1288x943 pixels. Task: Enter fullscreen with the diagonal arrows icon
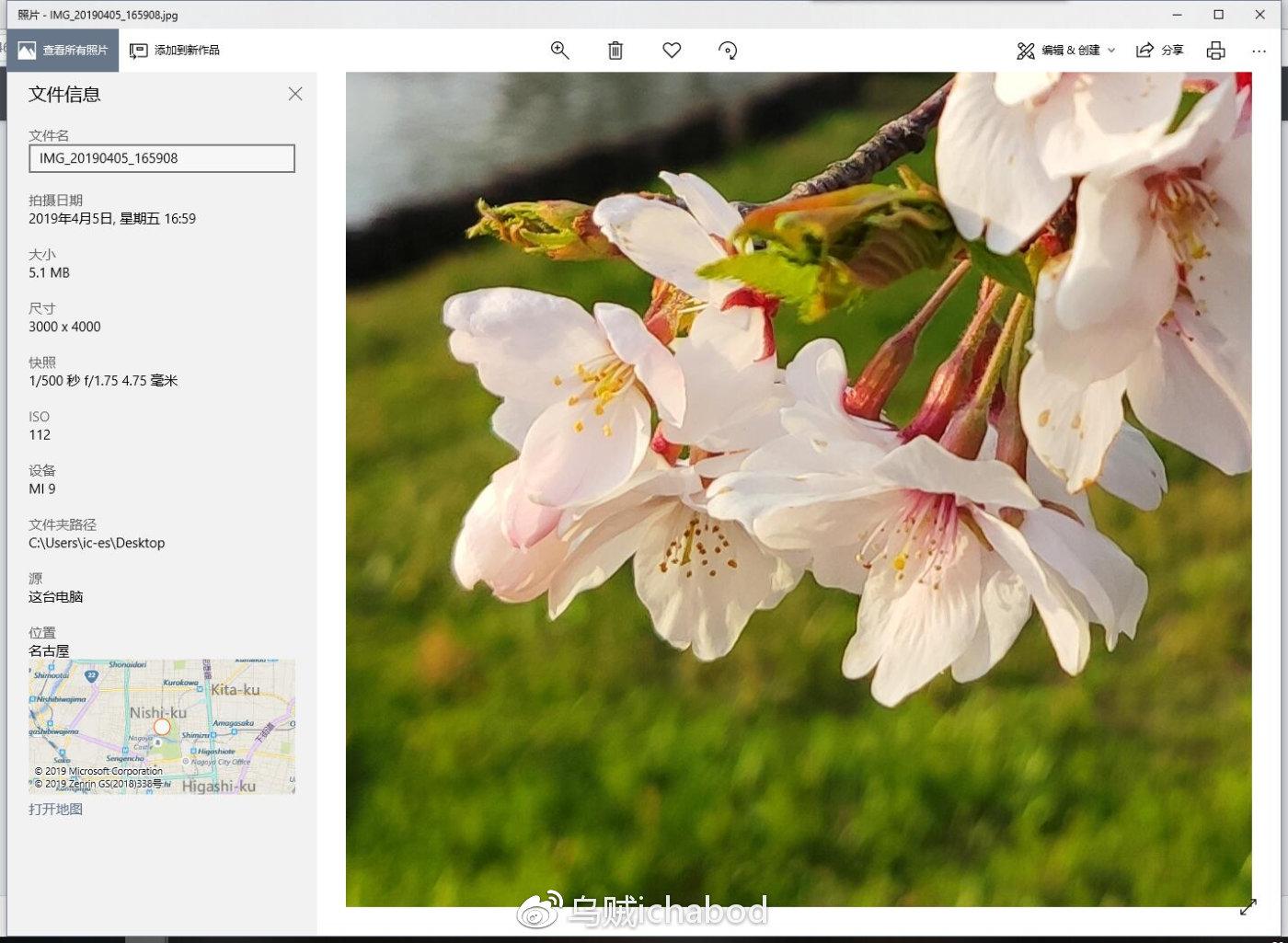point(1248,907)
